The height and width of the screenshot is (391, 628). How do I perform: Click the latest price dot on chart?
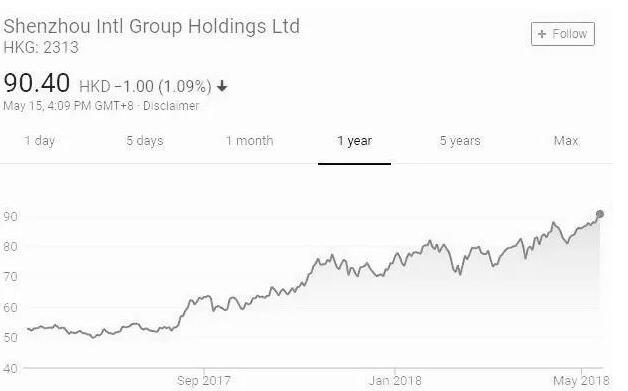(x=600, y=214)
